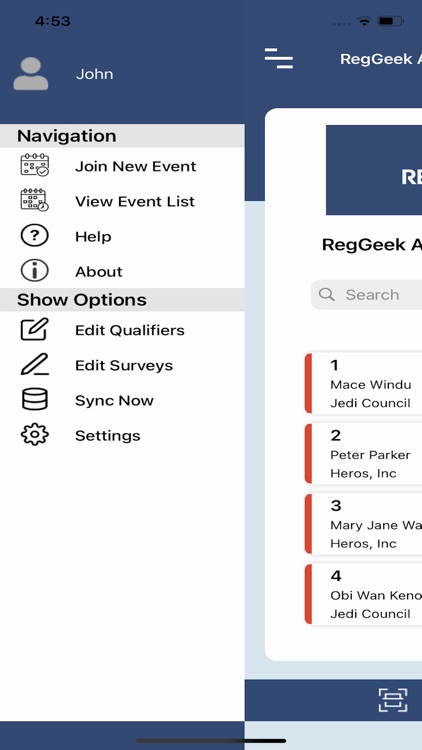Select the Help menu entry

tap(122, 236)
